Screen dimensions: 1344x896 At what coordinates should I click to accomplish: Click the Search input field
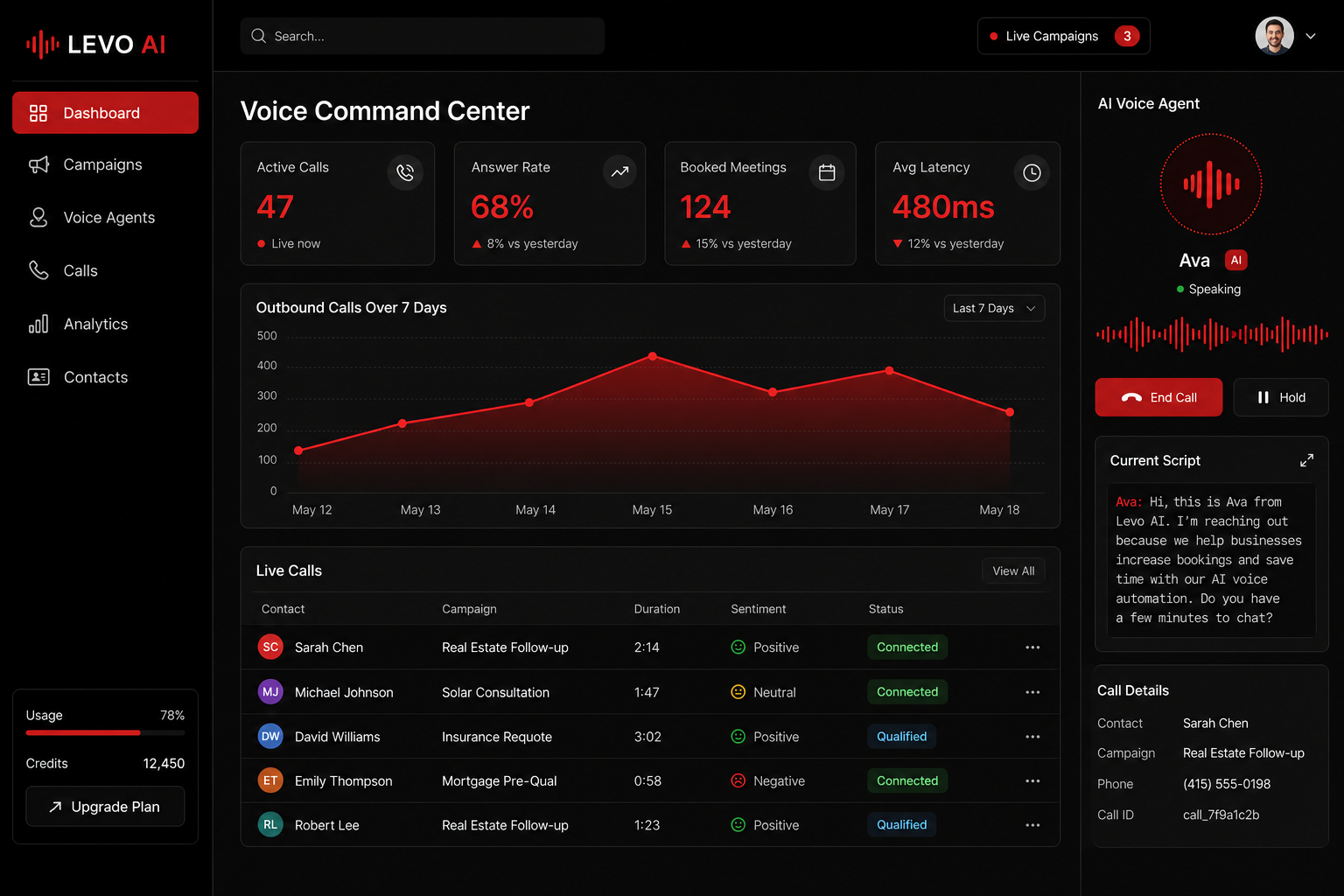(422, 36)
